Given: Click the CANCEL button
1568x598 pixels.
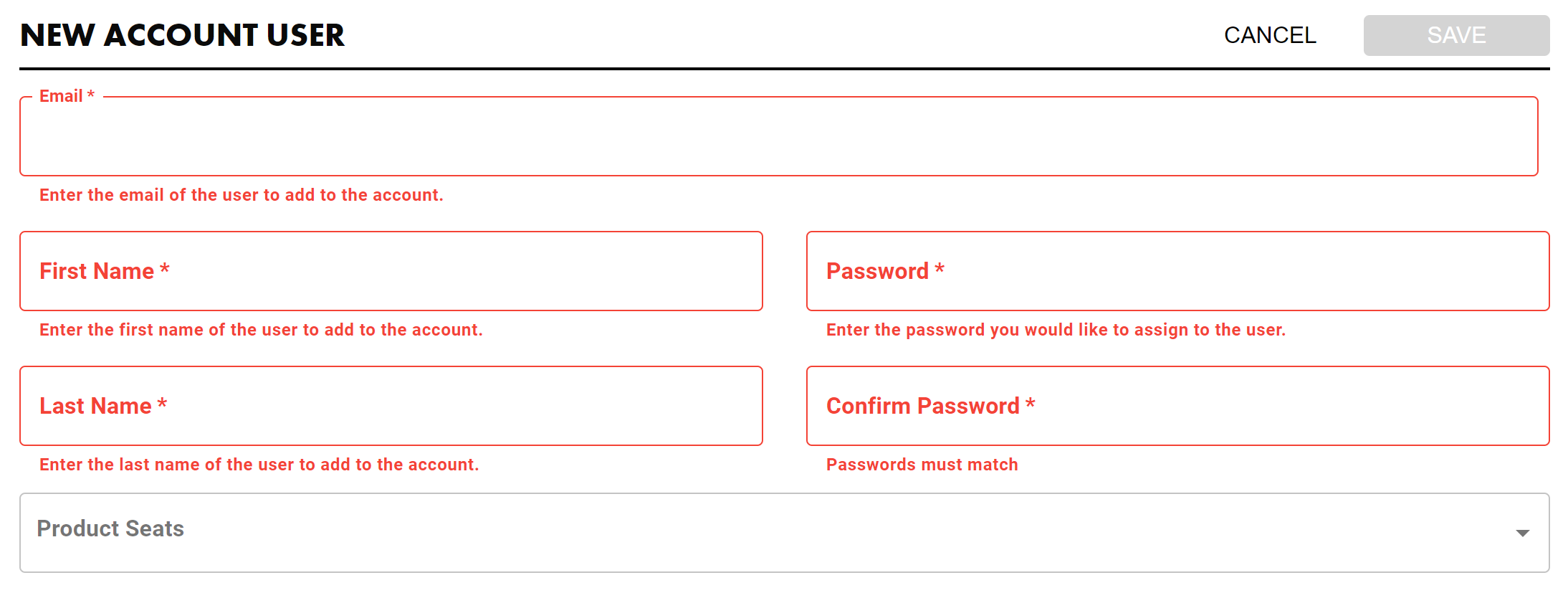Looking at the screenshot, I should point(1269,35).
